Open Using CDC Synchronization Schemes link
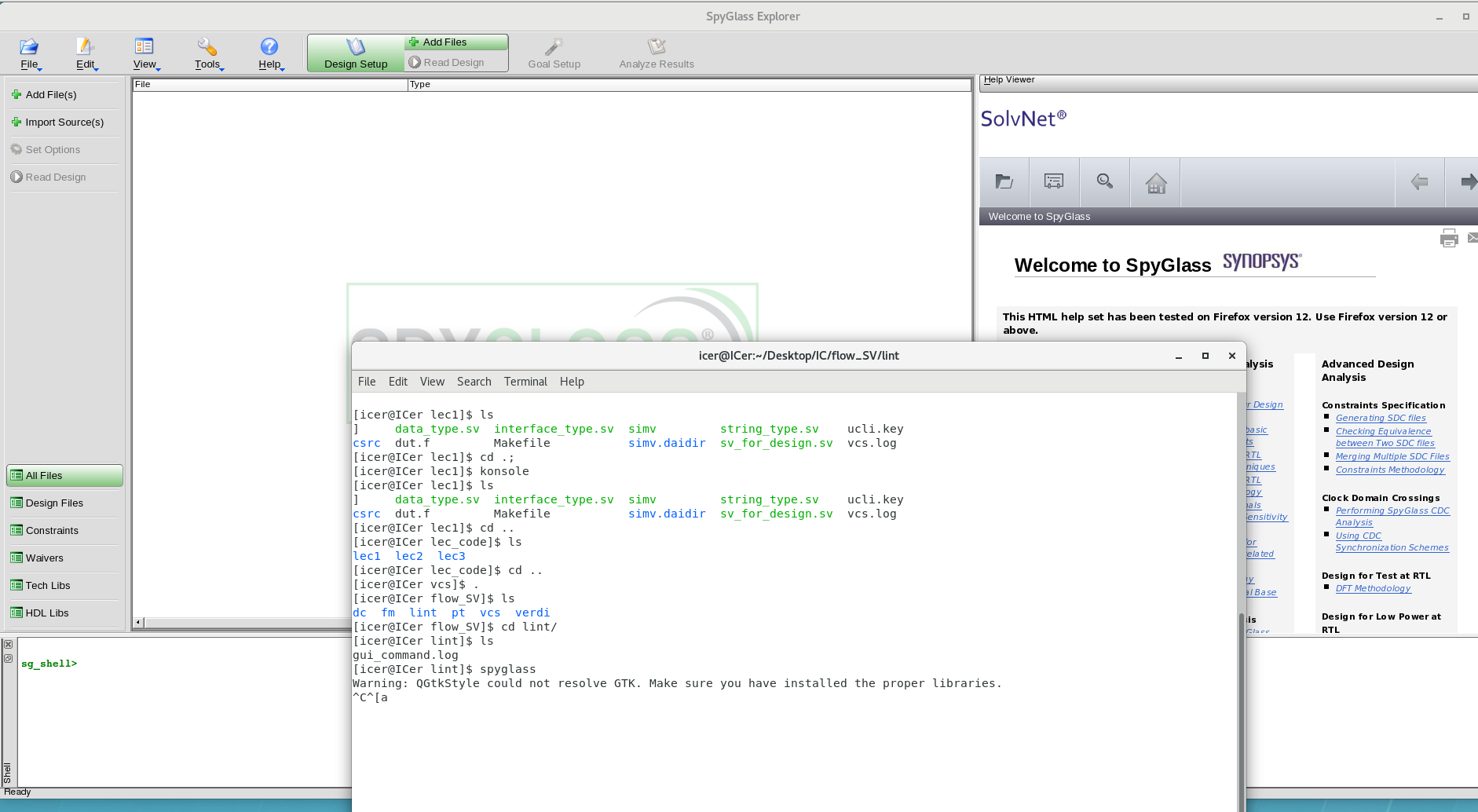Screen dimensions: 1478x812 (1392, 542)
